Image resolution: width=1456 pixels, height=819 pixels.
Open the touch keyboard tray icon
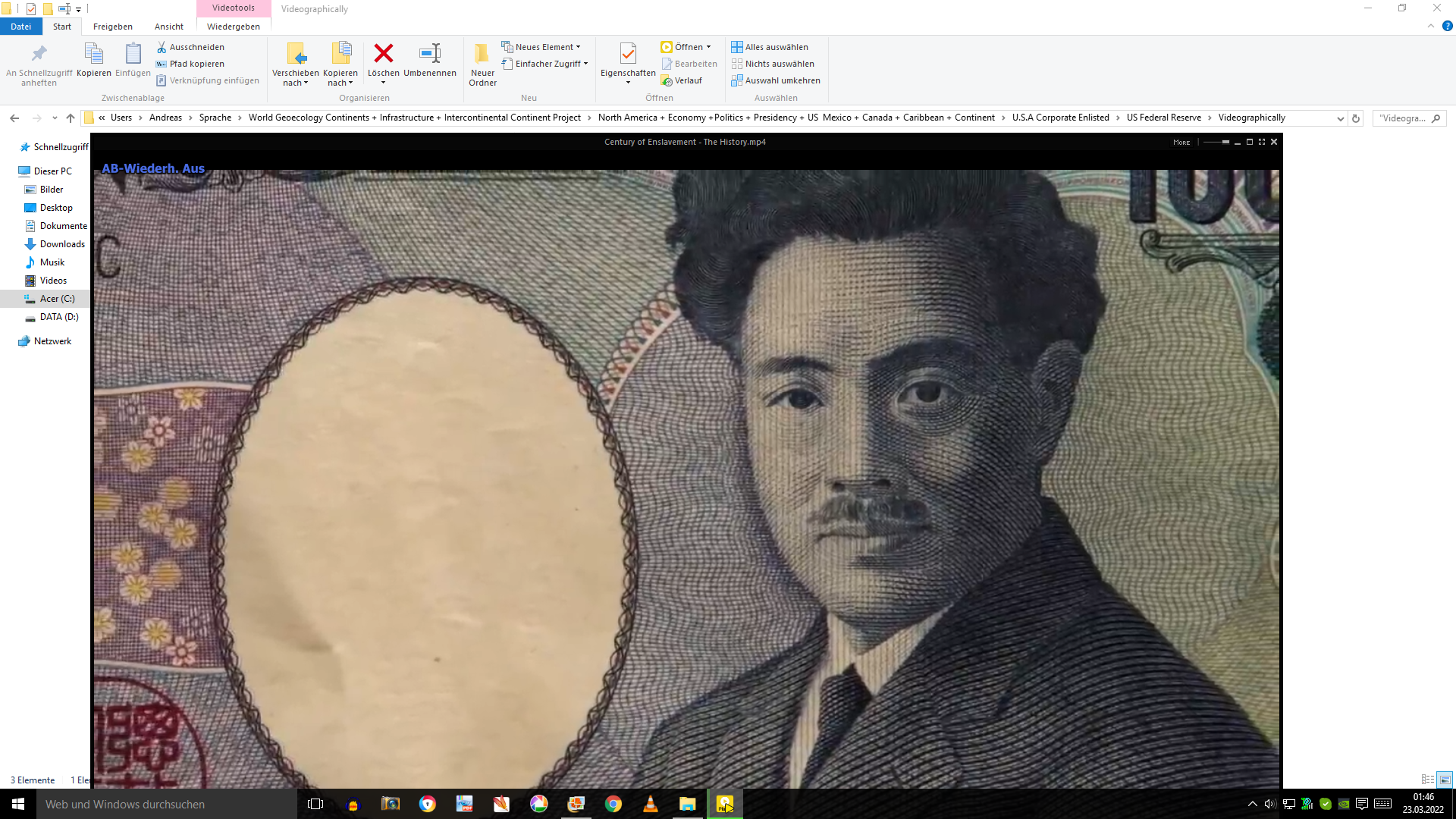[1382, 804]
